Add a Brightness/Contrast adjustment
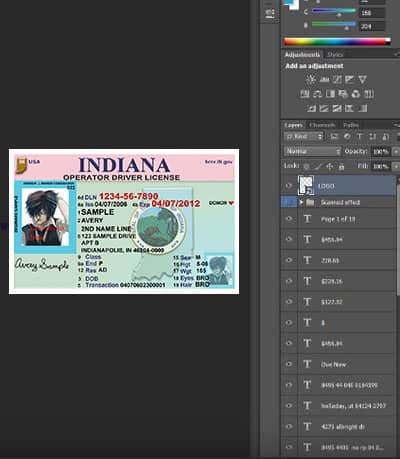Image resolution: width=400 pixels, height=459 pixels. coord(311,79)
